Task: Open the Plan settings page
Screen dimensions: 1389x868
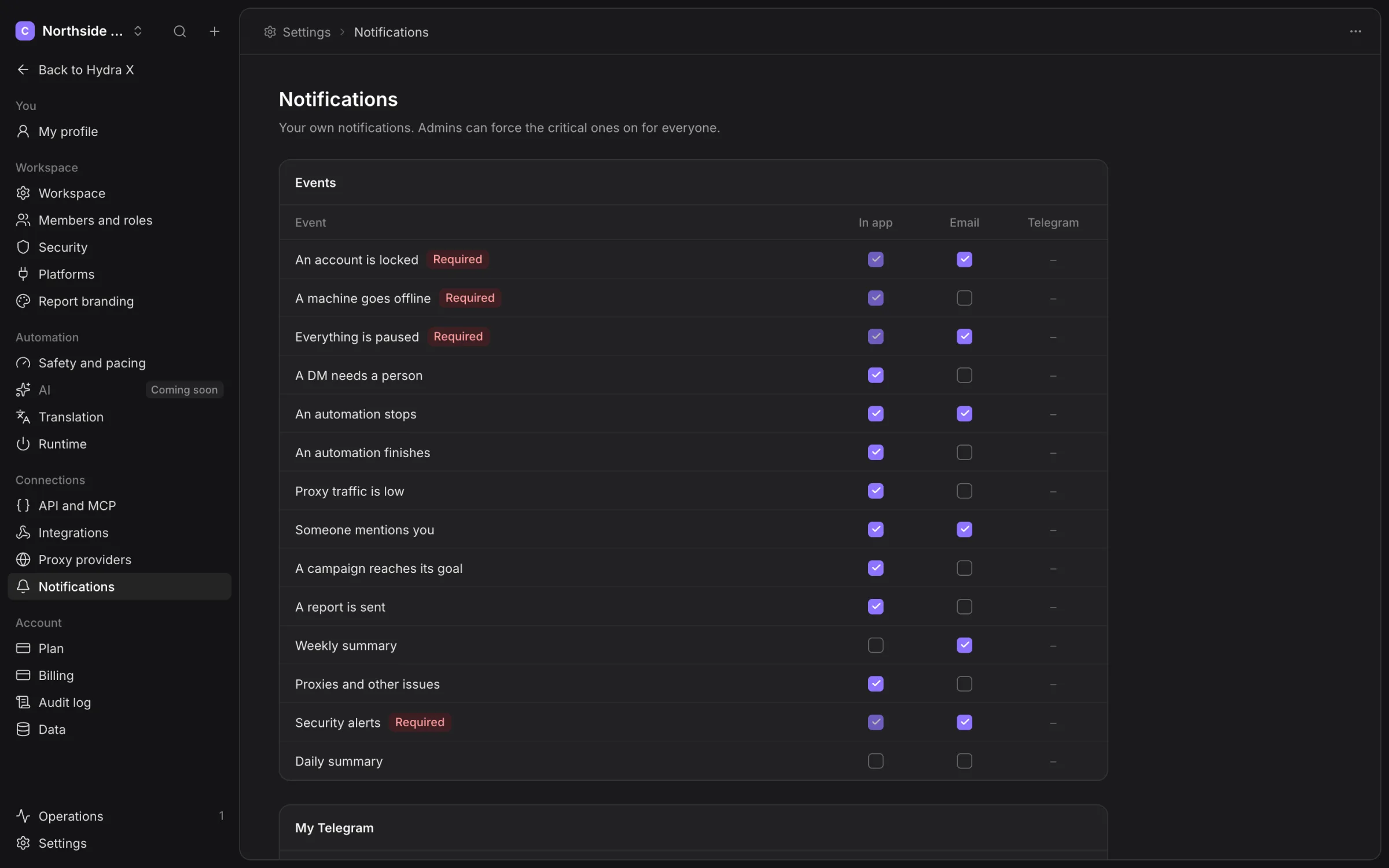Action: point(120,648)
